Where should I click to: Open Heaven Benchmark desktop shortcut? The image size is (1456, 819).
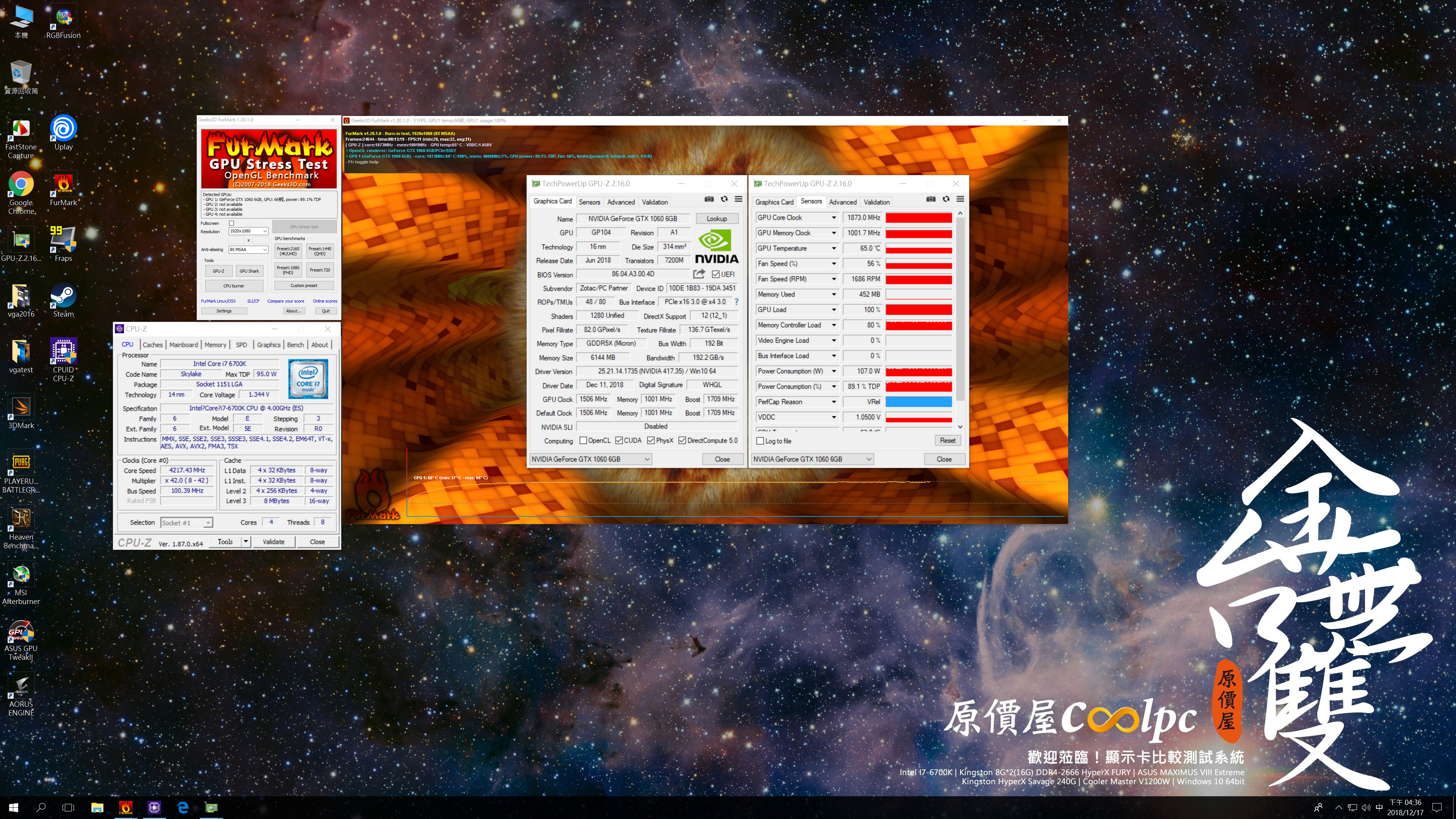point(21,528)
